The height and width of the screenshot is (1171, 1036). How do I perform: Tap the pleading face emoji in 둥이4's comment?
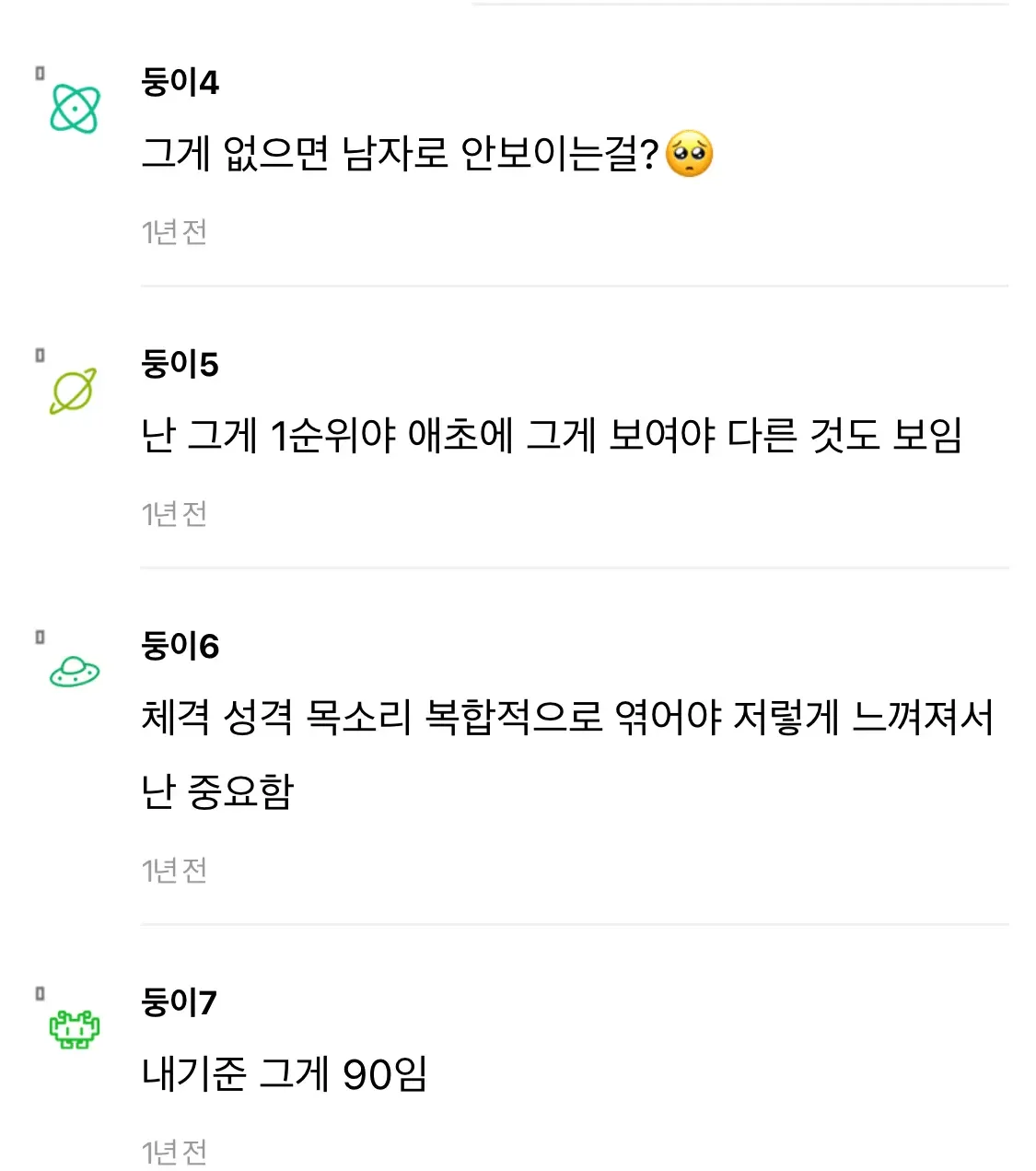[690, 154]
